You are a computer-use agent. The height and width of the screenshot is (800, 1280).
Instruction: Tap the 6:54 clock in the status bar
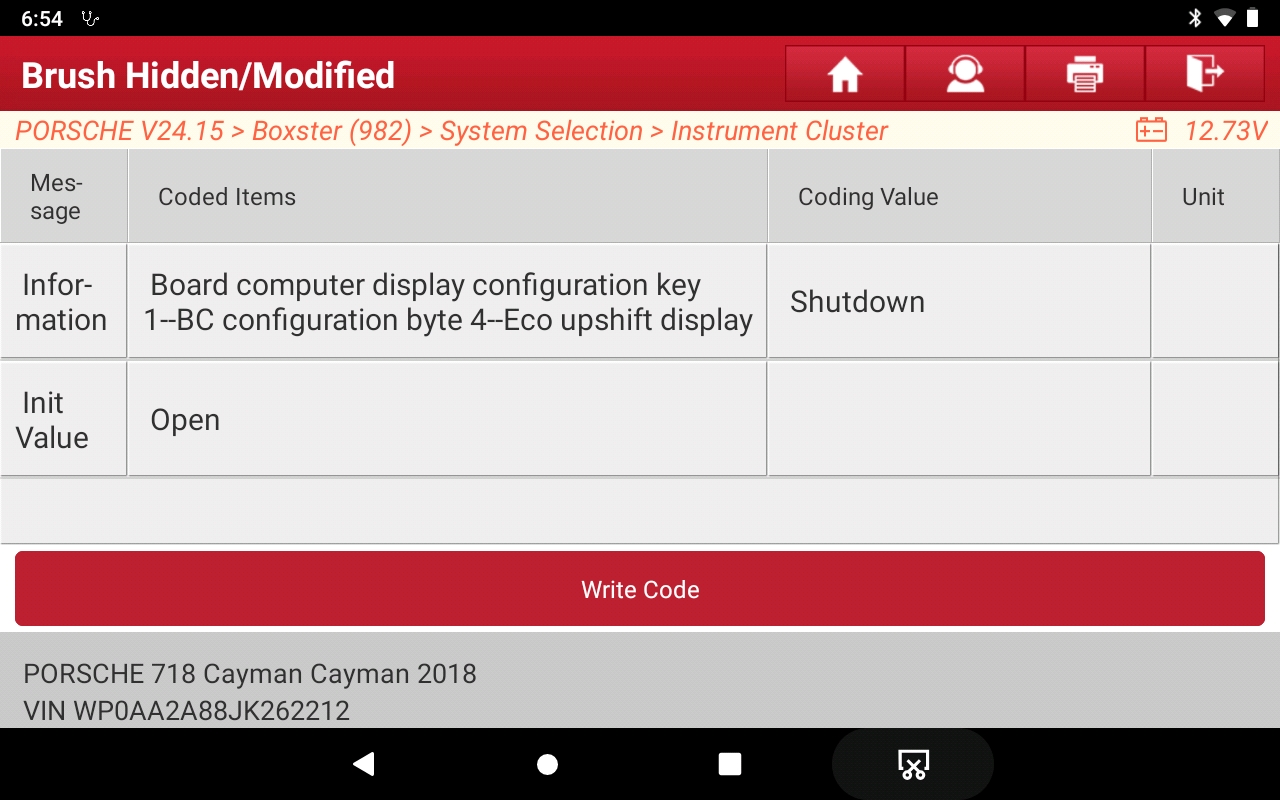tap(42, 17)
